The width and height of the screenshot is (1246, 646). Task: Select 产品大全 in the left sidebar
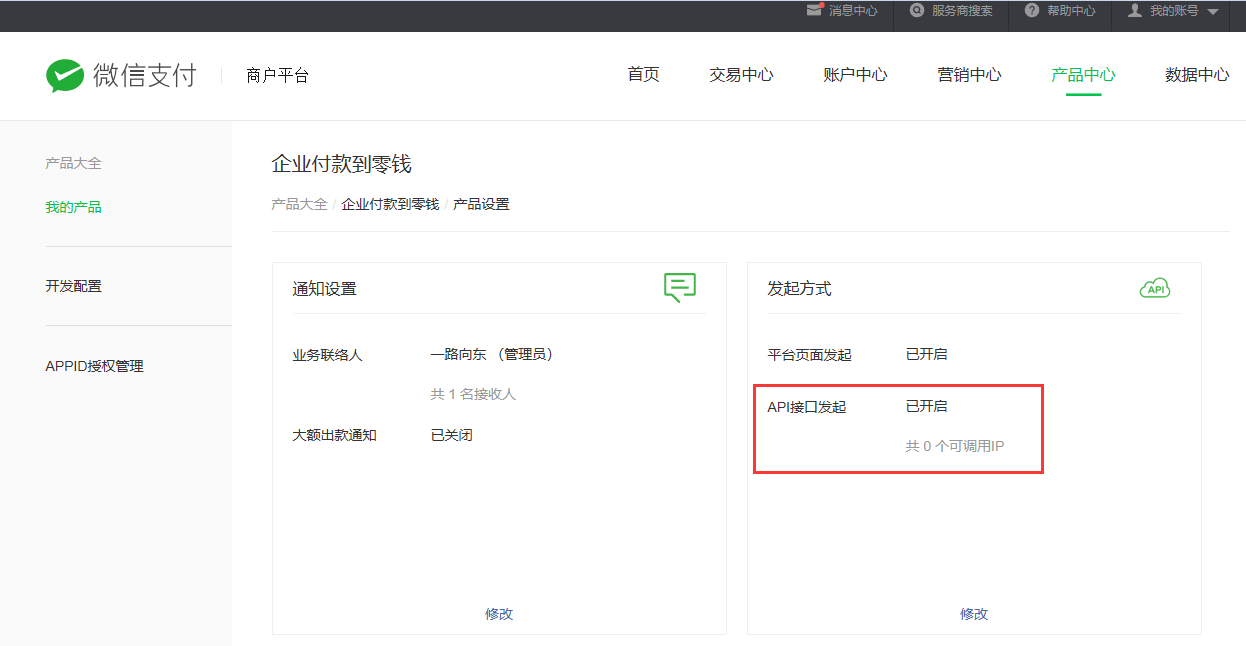click(73, 163)
